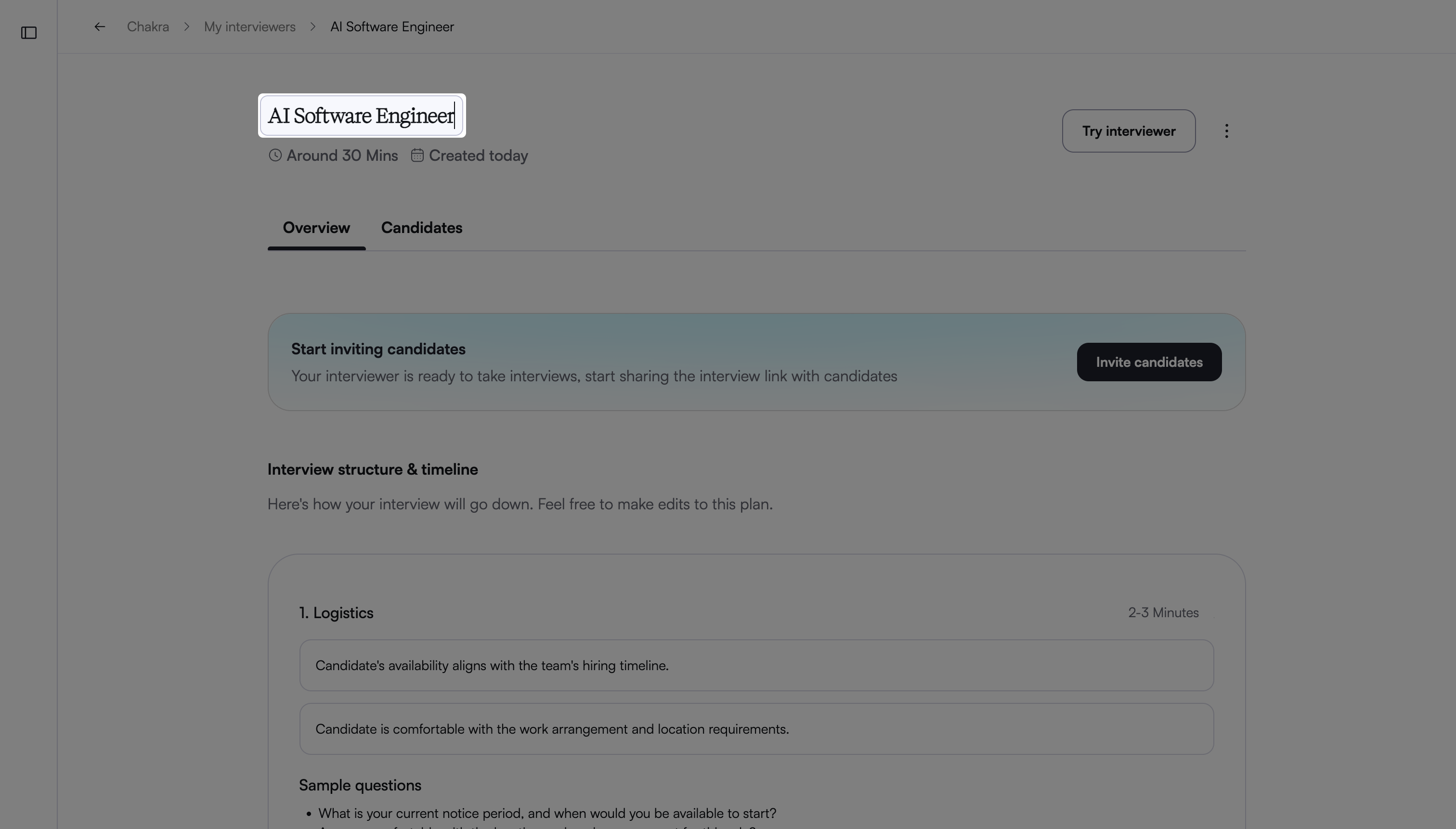The height and width of the screenshot is (829, 1456).
Task: Switch to the Candidates tab
Action: coord(421,228)
